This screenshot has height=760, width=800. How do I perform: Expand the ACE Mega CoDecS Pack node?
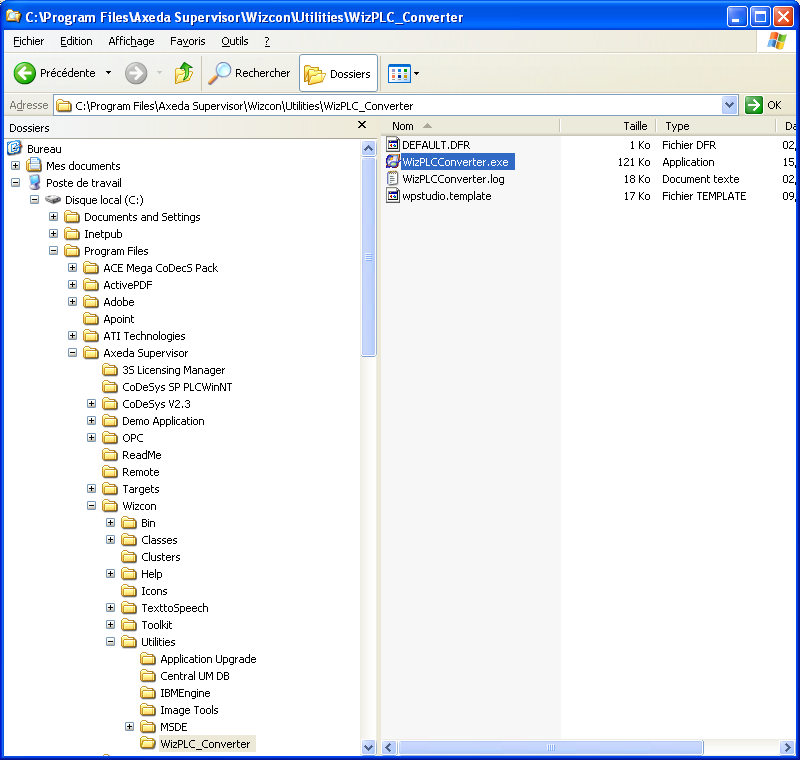coord(72,268)
